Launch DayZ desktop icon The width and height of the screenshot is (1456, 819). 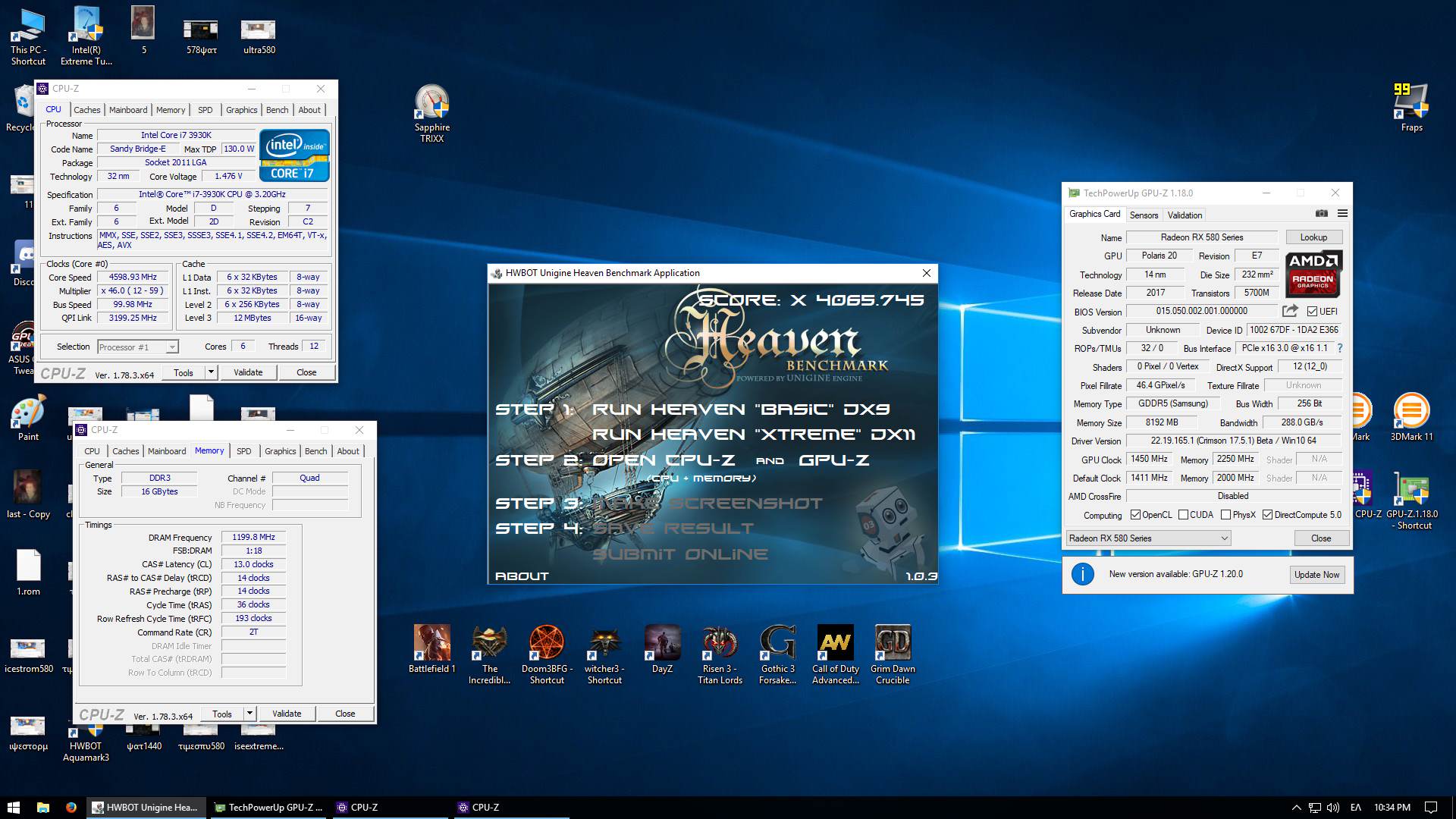[x=662, y=649]
